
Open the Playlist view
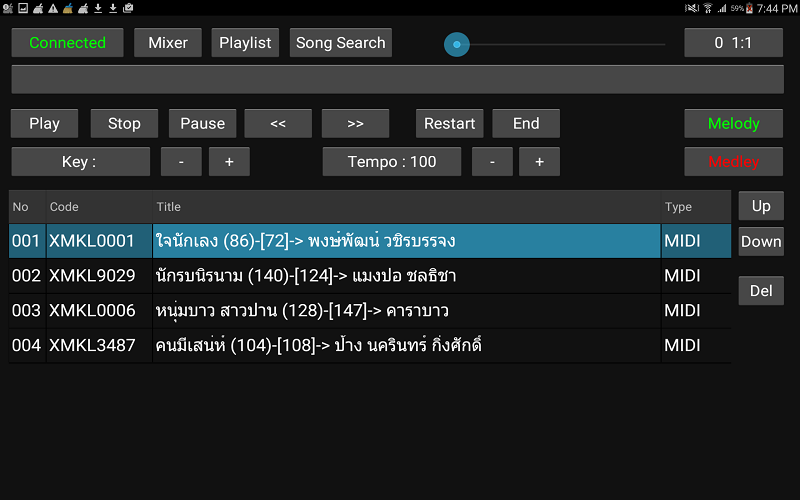(245, 43)
